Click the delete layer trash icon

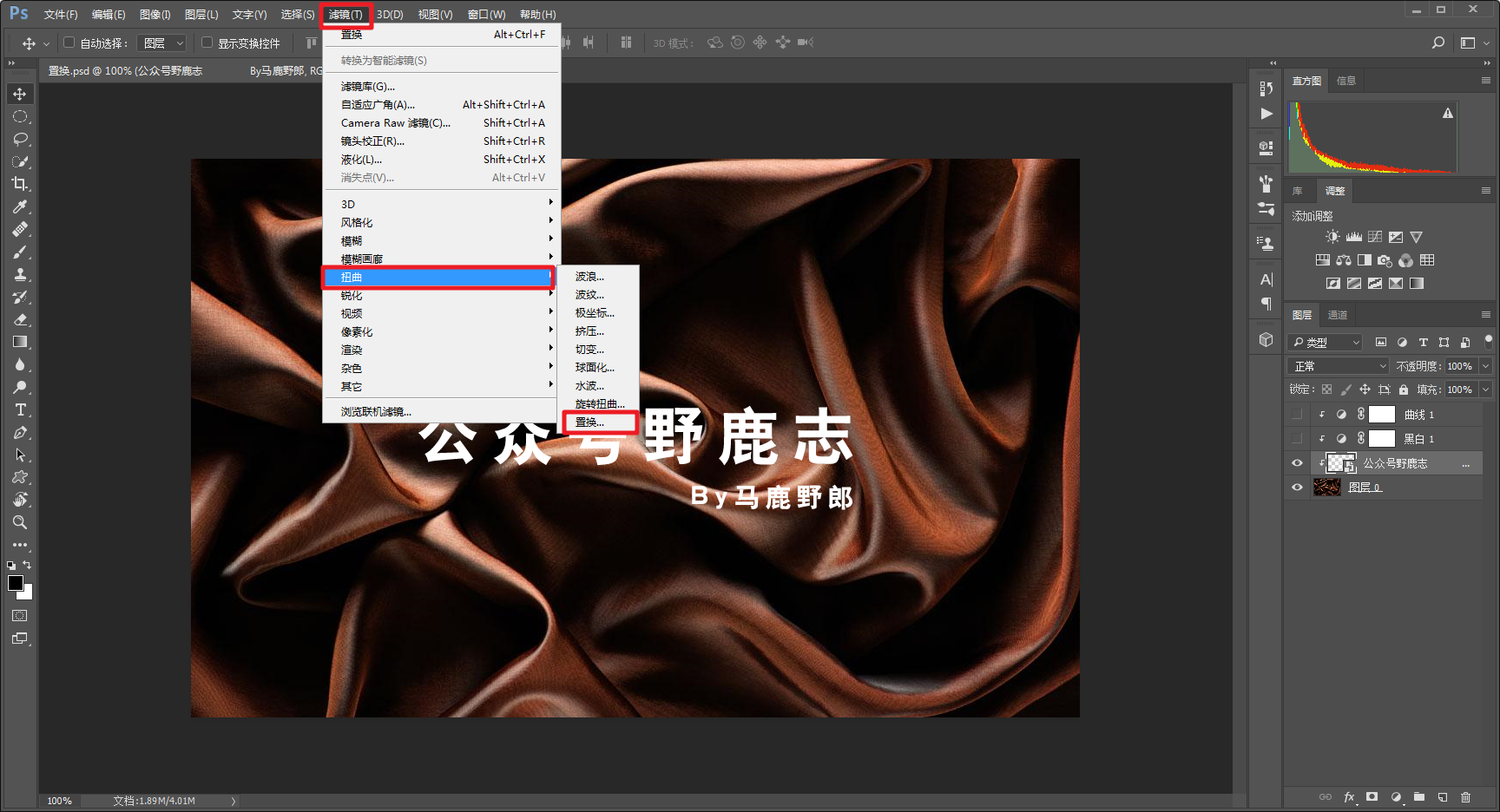[x=1466, y=797]
